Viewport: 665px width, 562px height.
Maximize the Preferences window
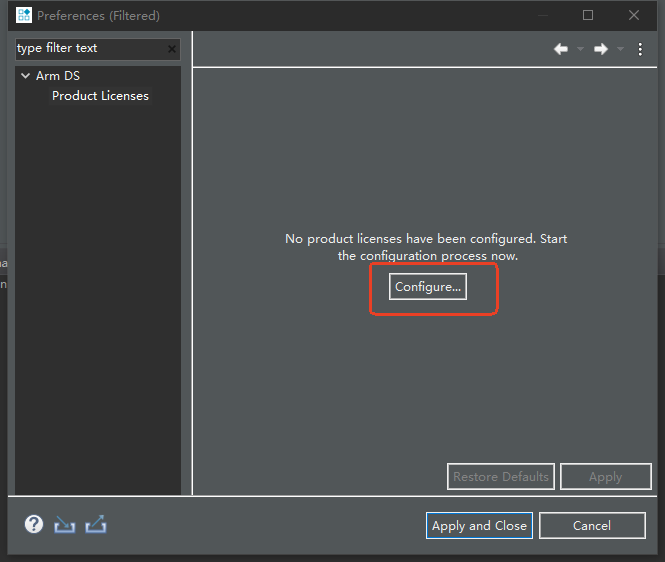pos(588,16)
